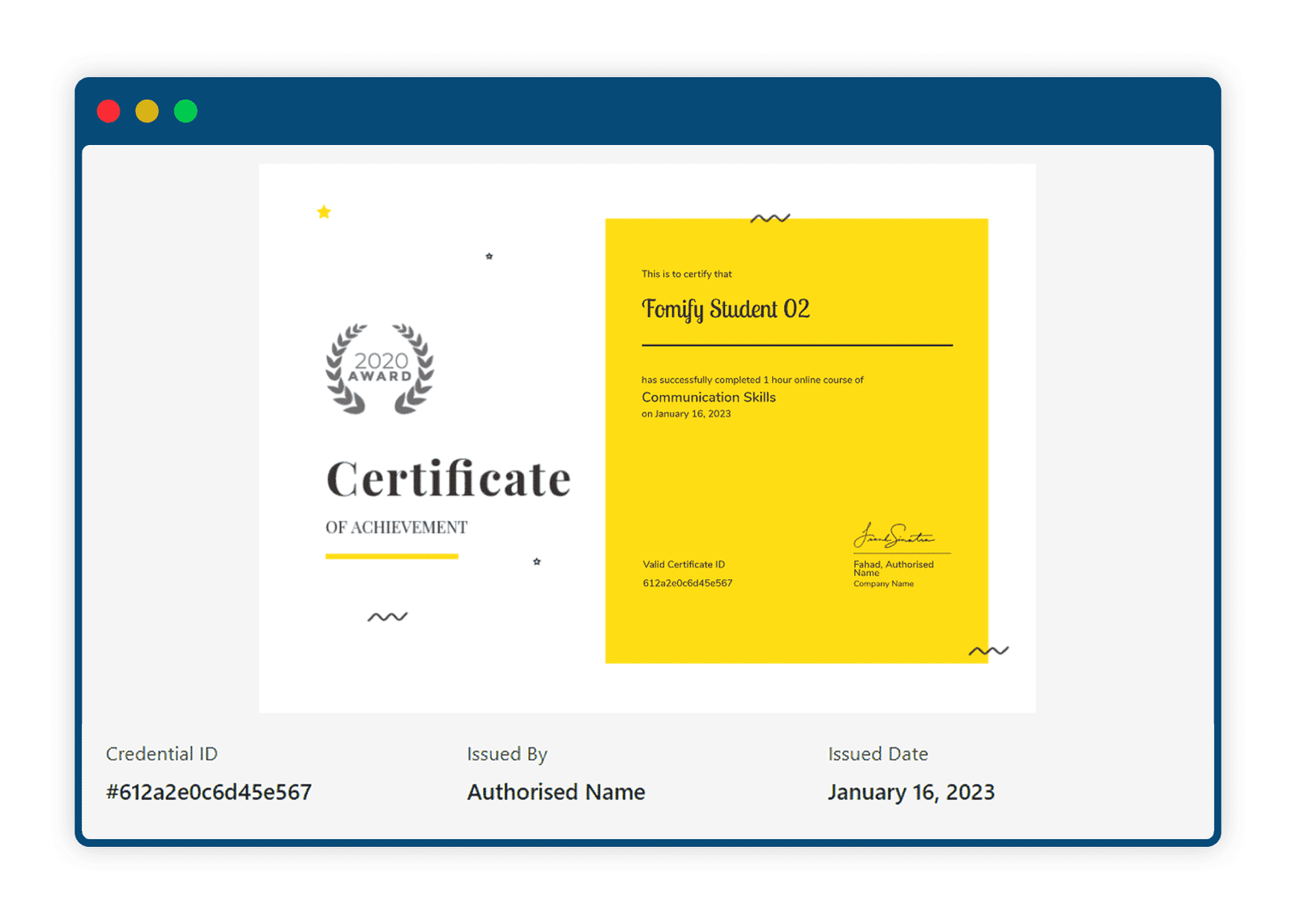Click the squiggle atop the yellow panel

(x=770, y=219)
